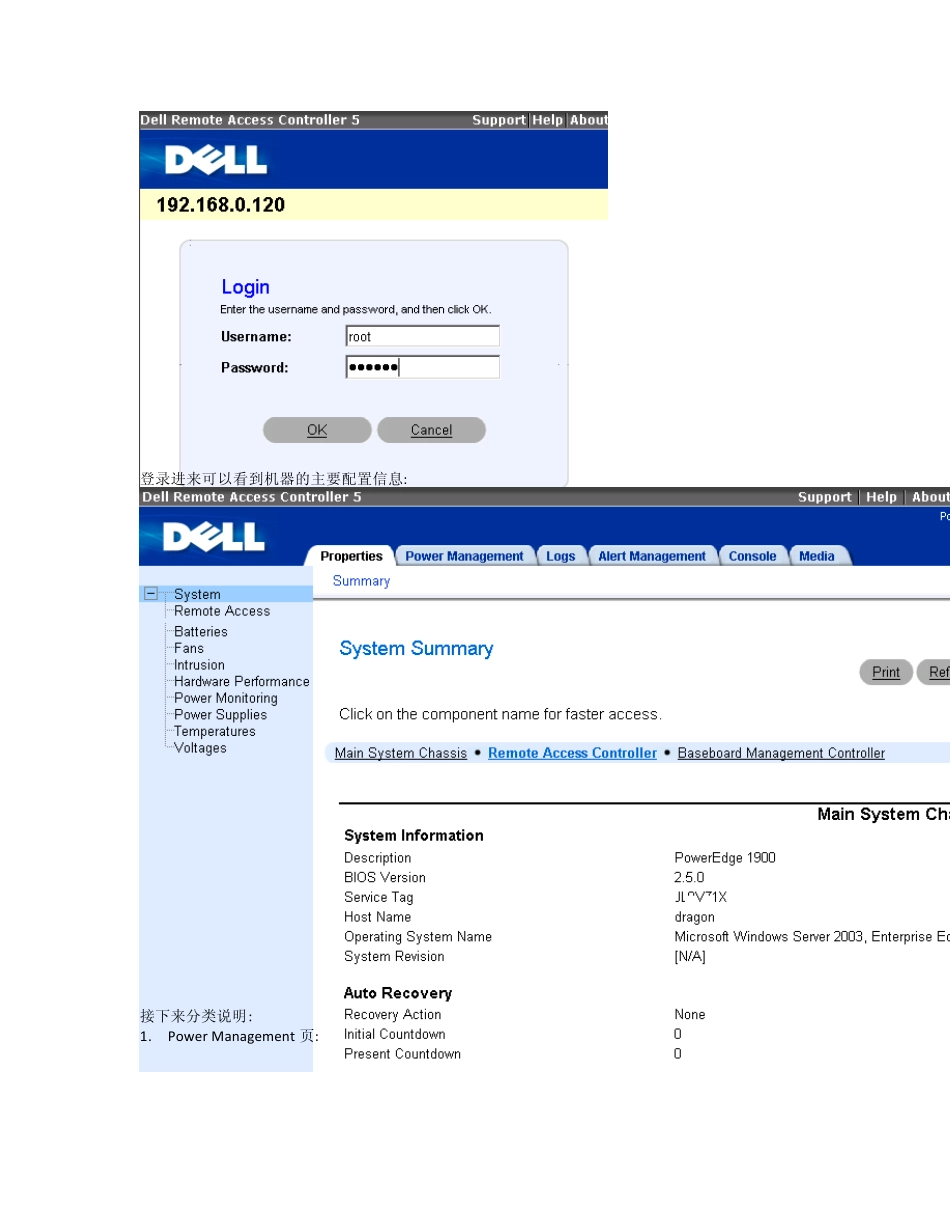Click the System Information heading

pyautogui.click(x=414, y=836)
